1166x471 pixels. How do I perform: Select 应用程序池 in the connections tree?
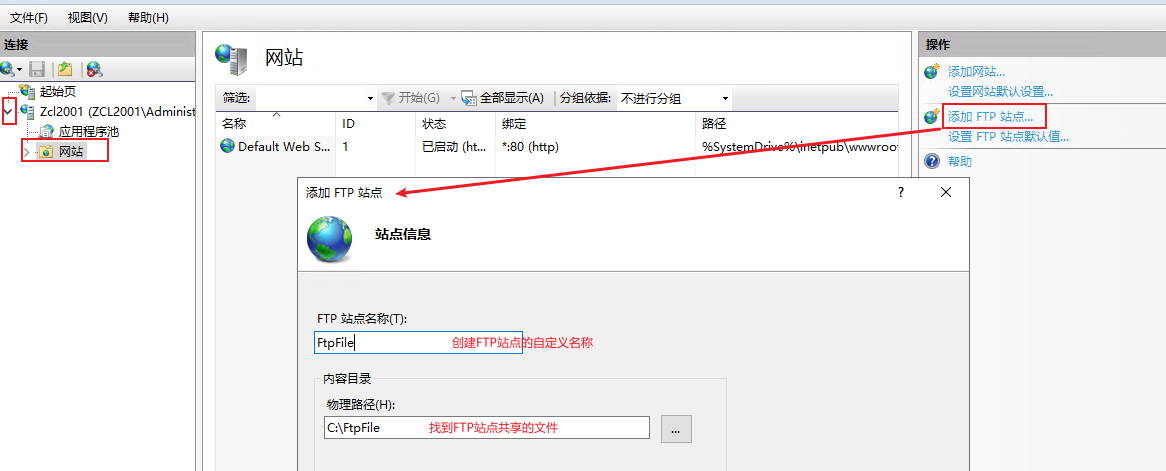pyautogui.click(x=88, y=132)
